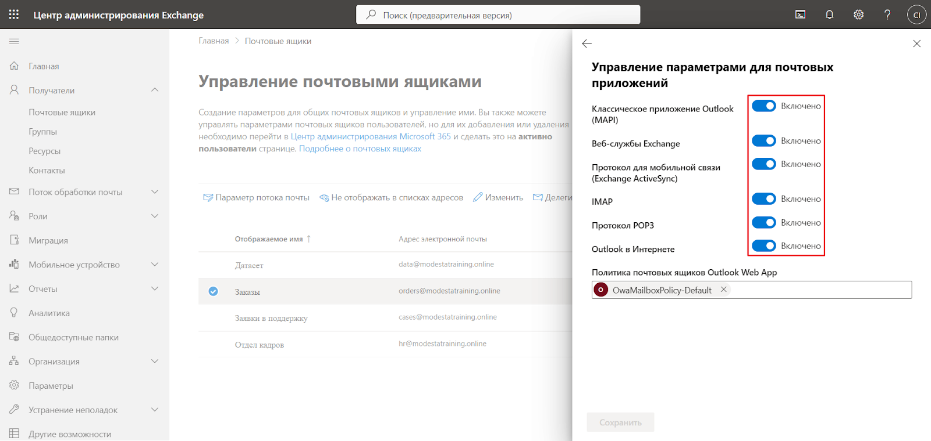931x441 pixels.
Task: Click the Устранение неполадок wrench icon
Action: [14, 410]
